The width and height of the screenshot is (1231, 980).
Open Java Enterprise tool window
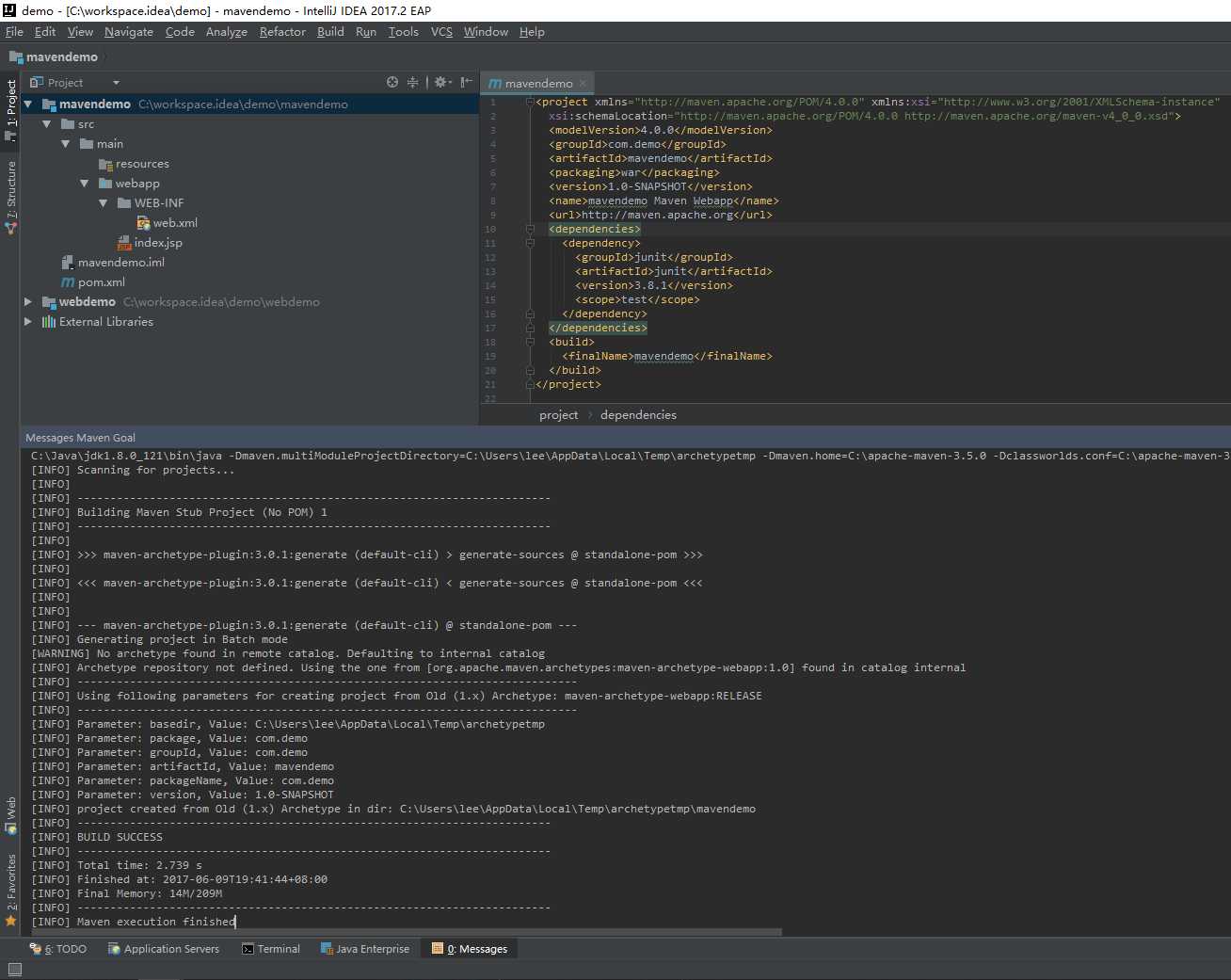click(x=365, y=949)
